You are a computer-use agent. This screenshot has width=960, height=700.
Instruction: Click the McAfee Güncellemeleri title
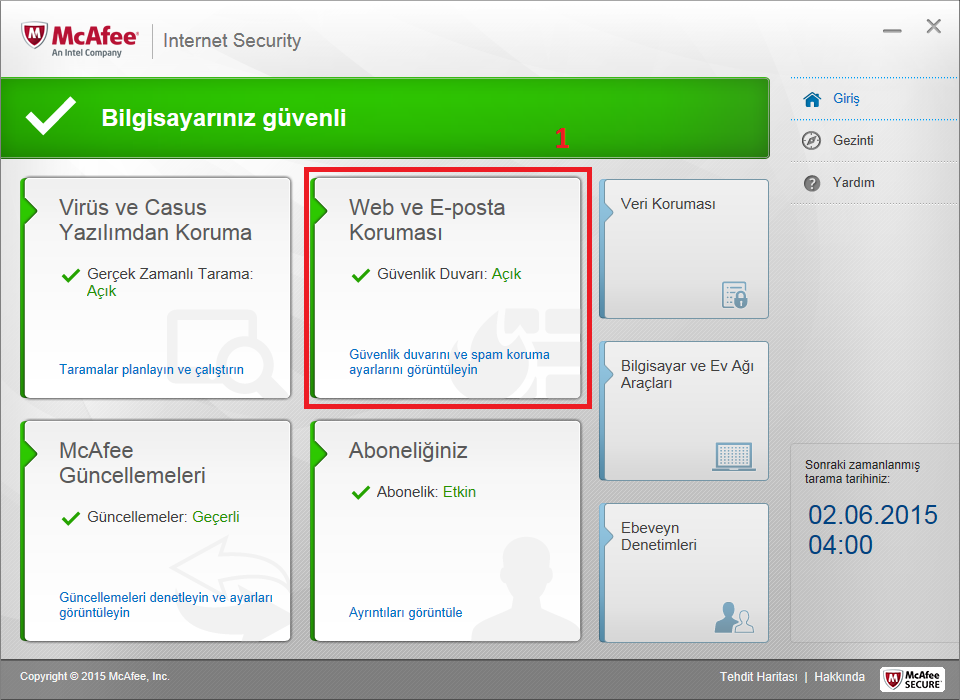[132, 463]
